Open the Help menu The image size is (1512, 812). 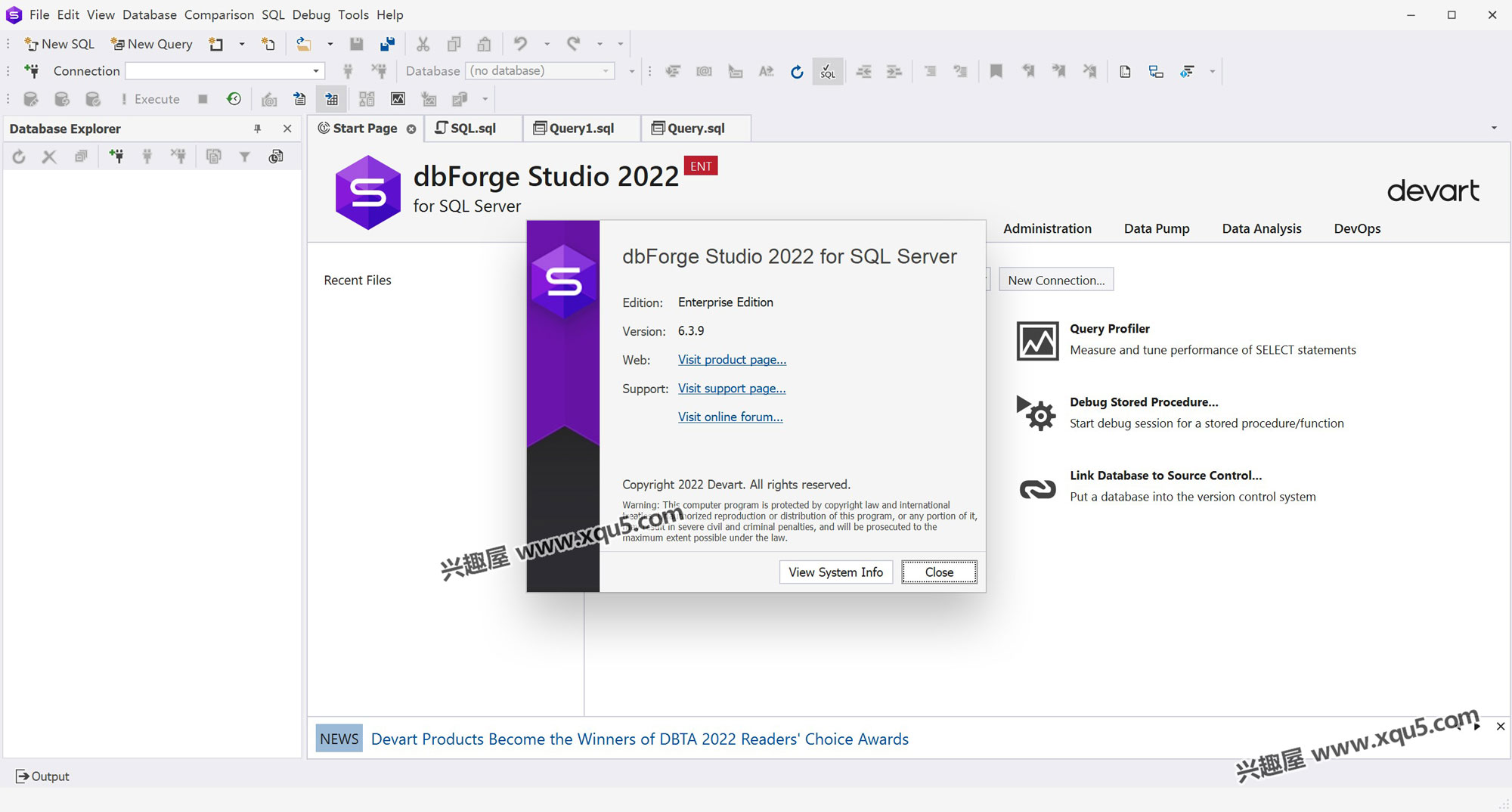tap(390, 14)
